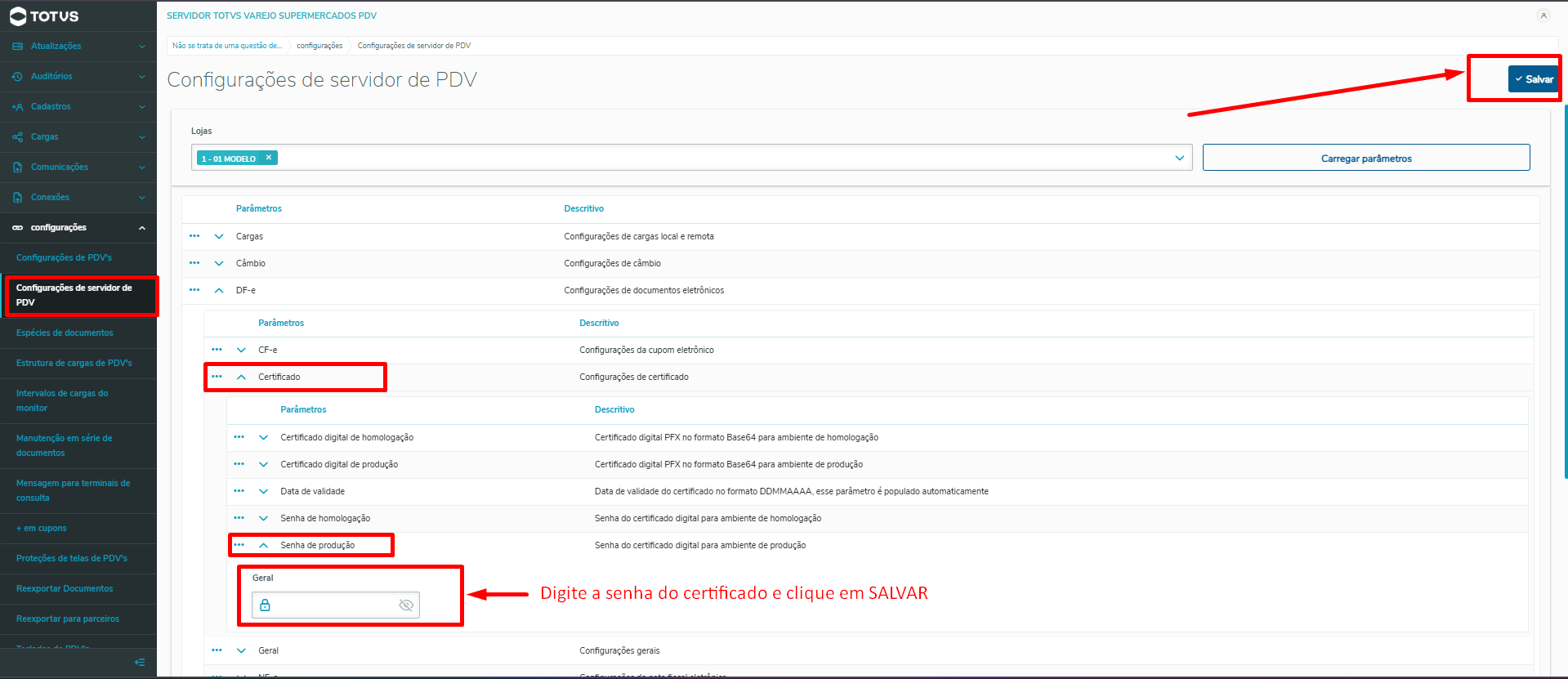Collapse the Certificado row chevron
Screen dimensions: 1568x679
pyautogui.click(x=241, y=377)
